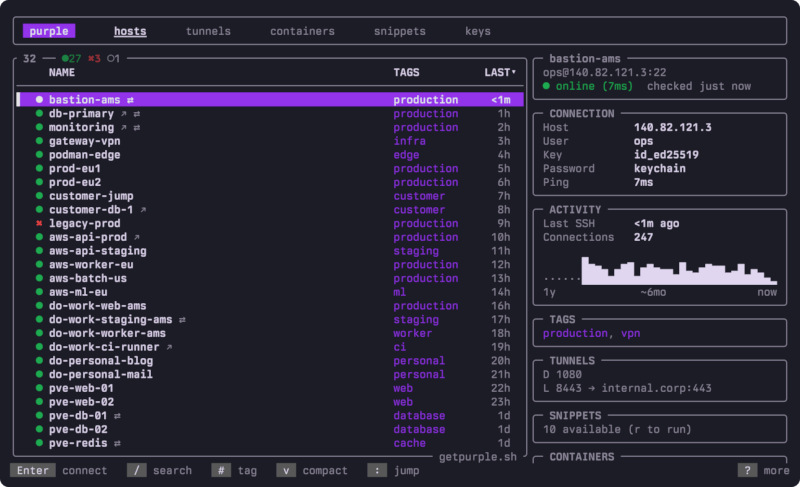
Task: Click the arrow icon next to db-primary
Action: pyautogui.click(x=123, y=114)
